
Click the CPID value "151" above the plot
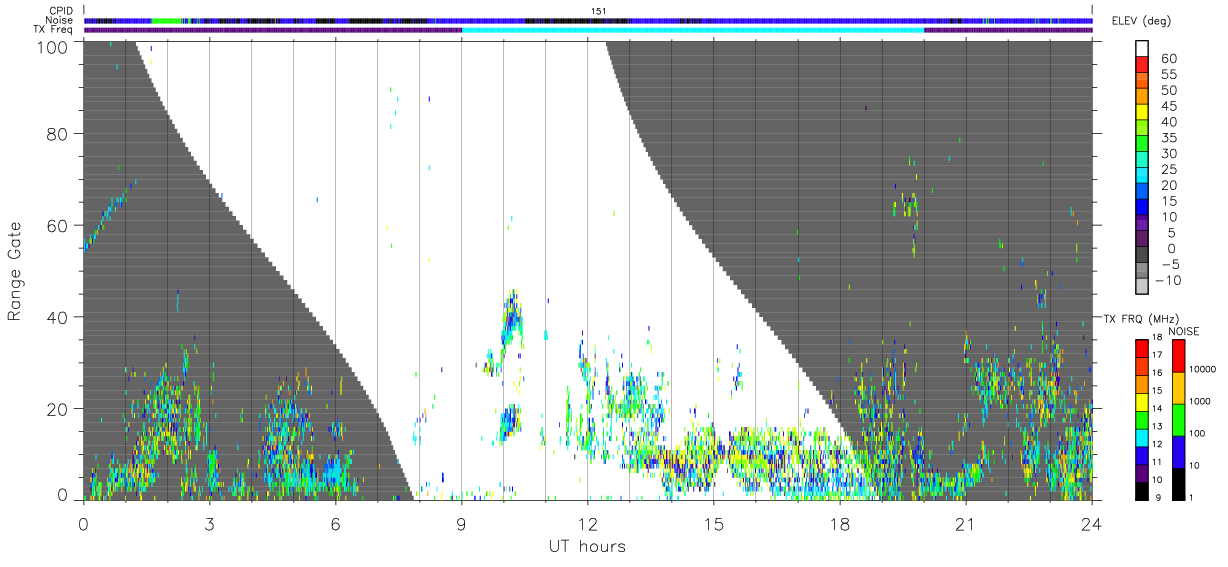pos(599,11)
